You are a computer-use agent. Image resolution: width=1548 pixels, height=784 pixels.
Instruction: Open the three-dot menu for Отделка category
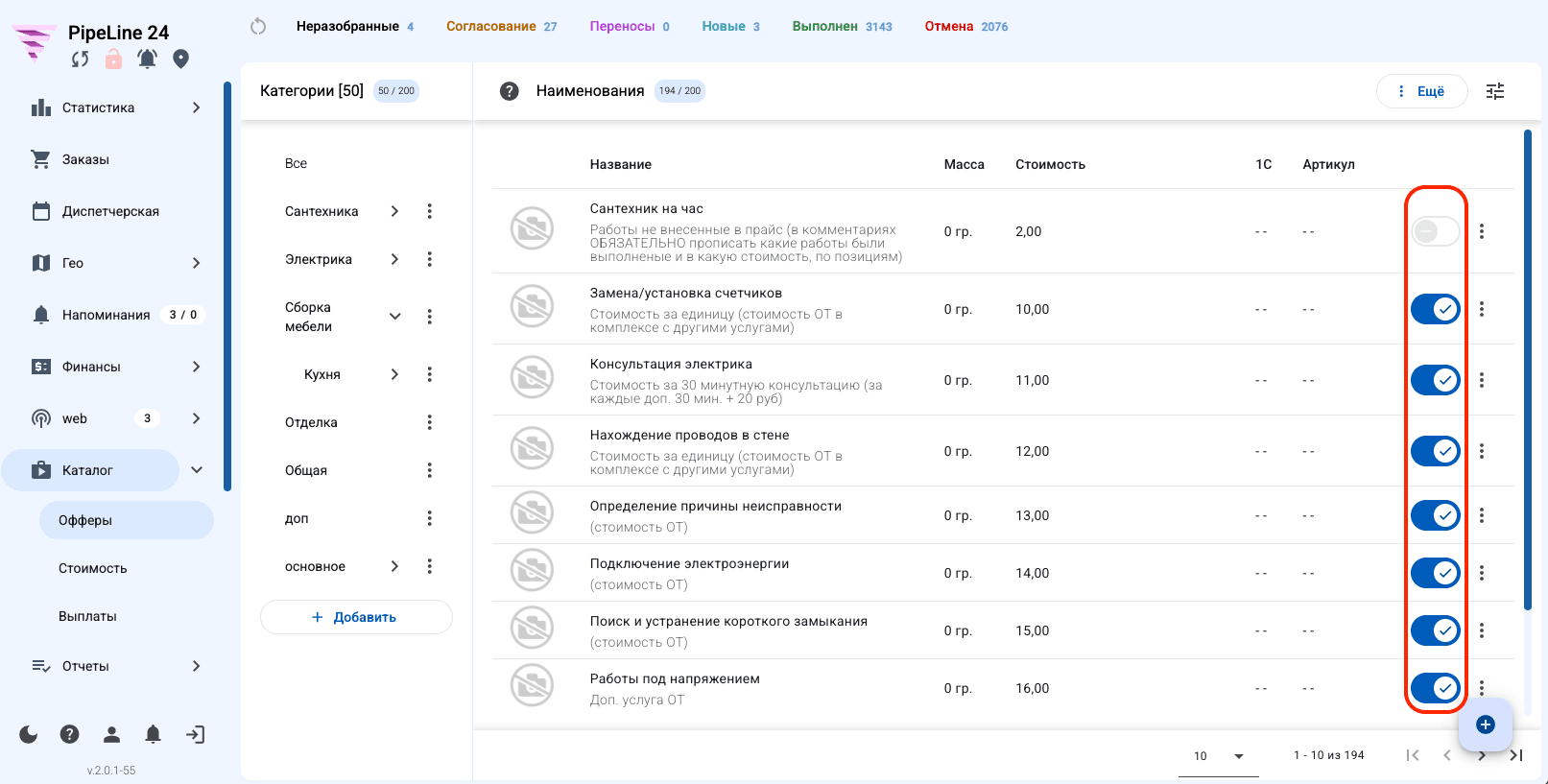[x=429, y=422]
